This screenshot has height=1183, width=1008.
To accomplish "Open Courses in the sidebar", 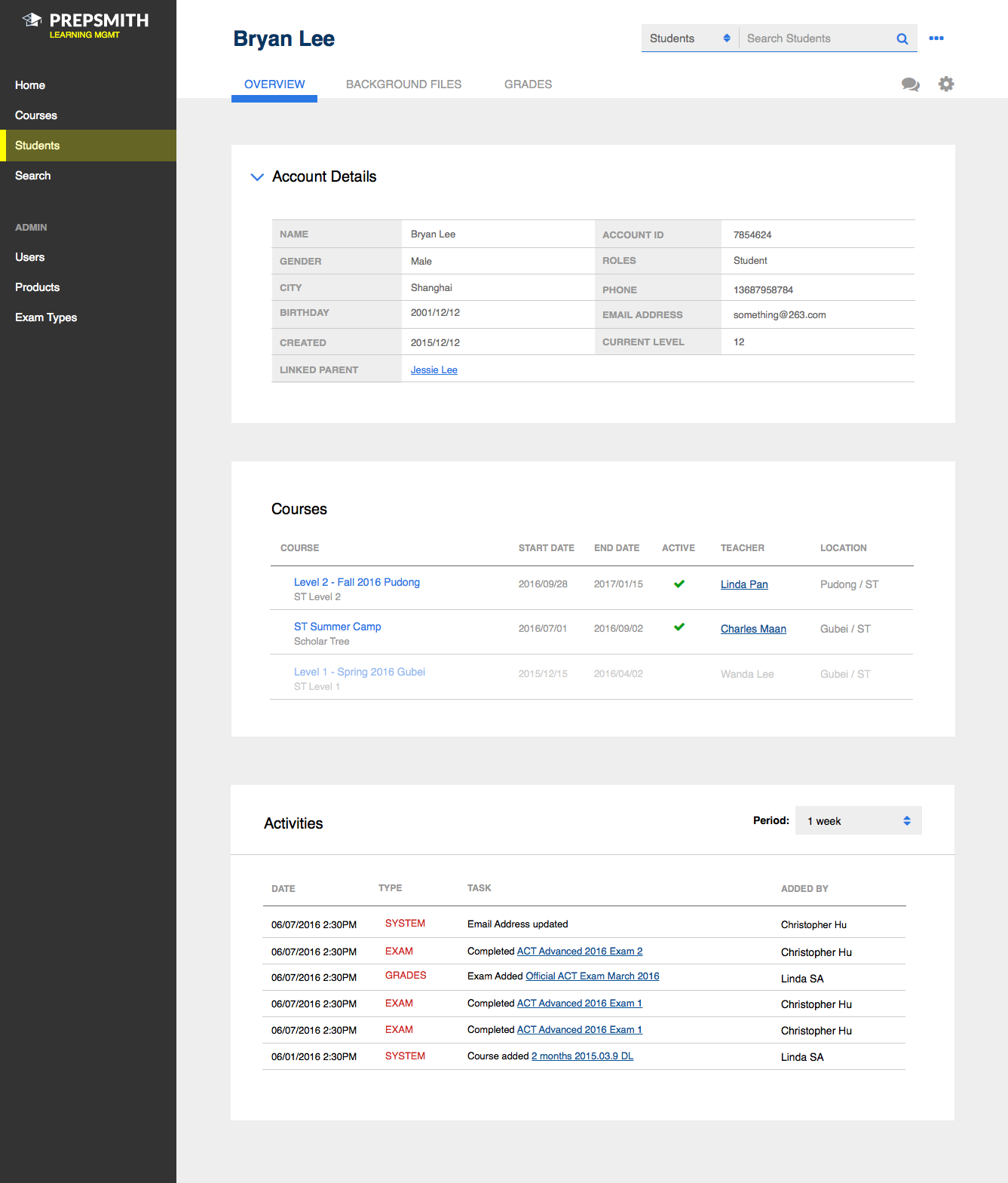I will 36,115.
